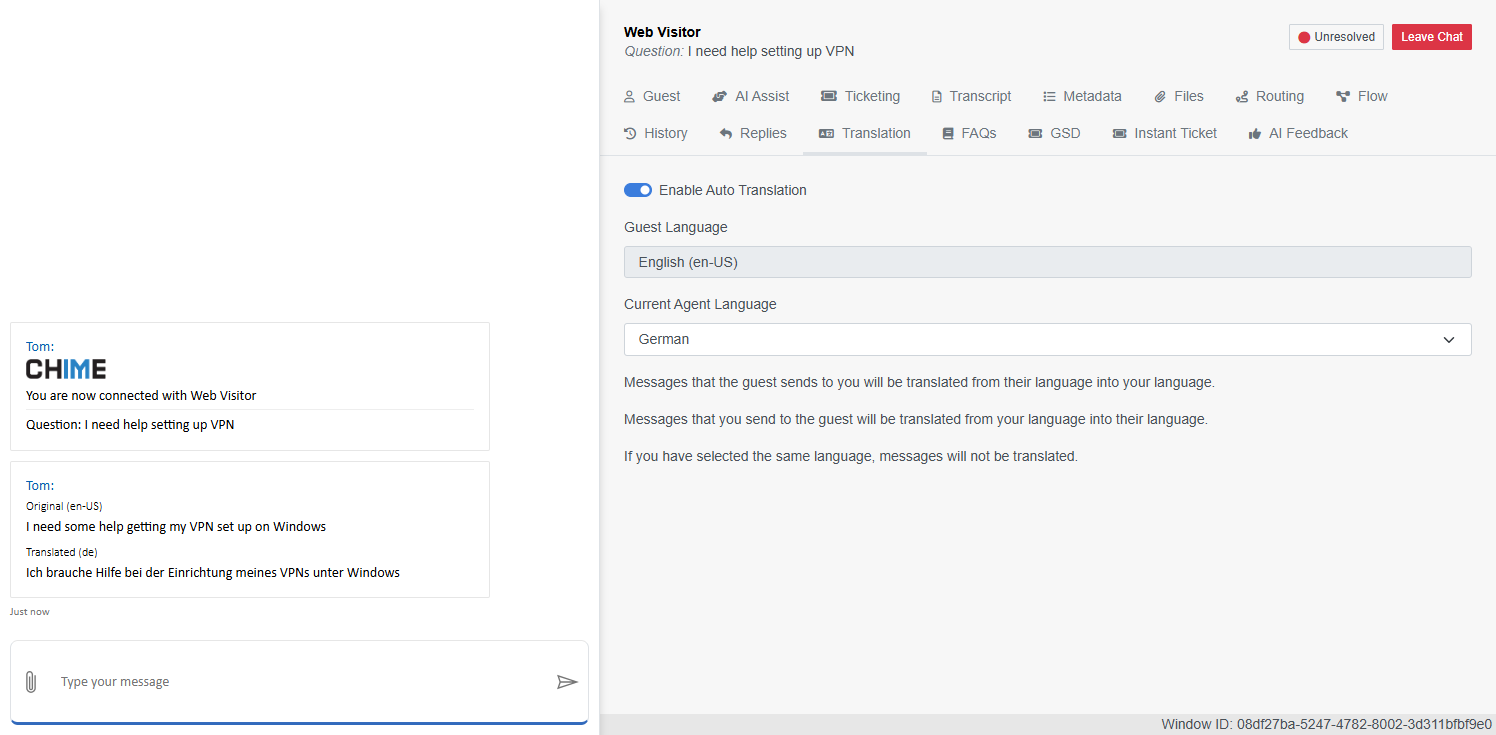This screenshot has height=735, width=1496.
Task: Switch to the Guest tab
Action: pos(651,97)
